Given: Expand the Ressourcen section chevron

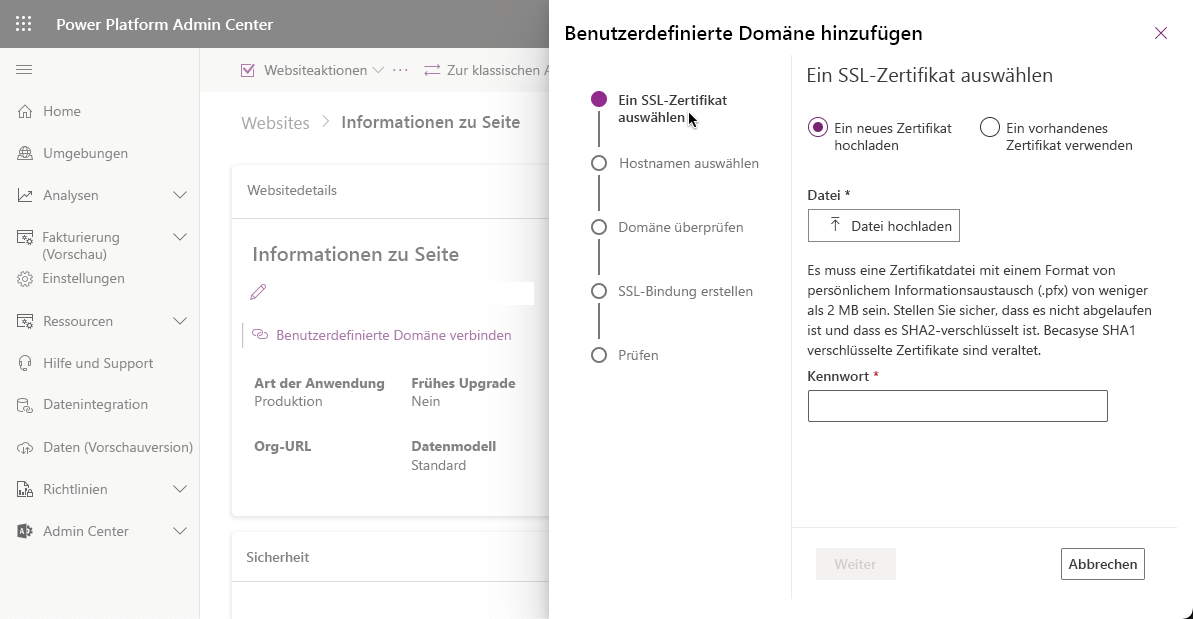Looking at the screenshot, I should click(x=180, y=321).
